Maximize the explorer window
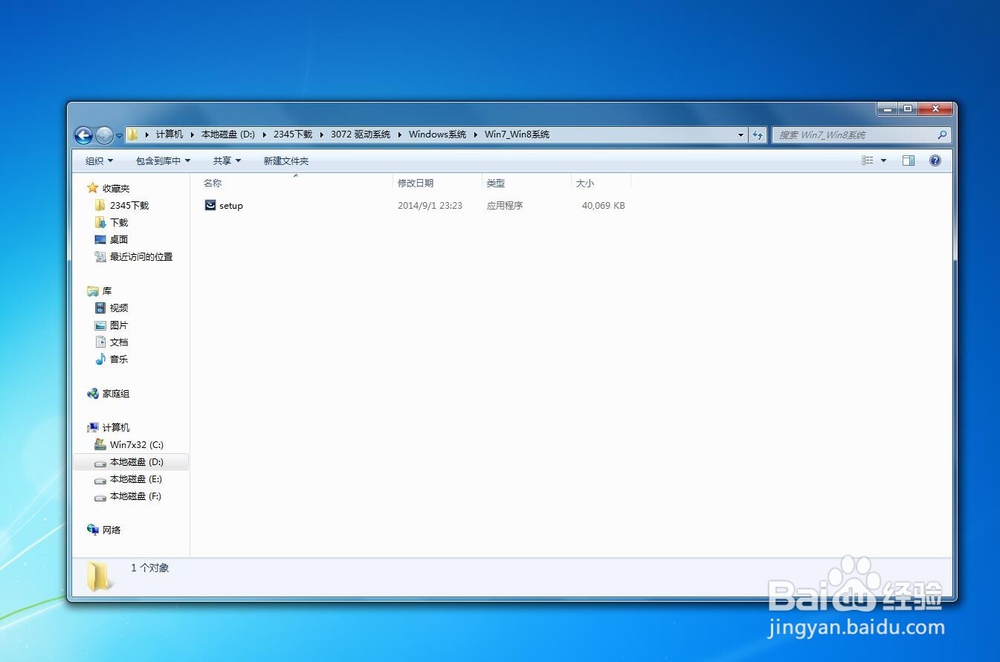This screenshot has width=1000, height=662. [x=908, y=108]
